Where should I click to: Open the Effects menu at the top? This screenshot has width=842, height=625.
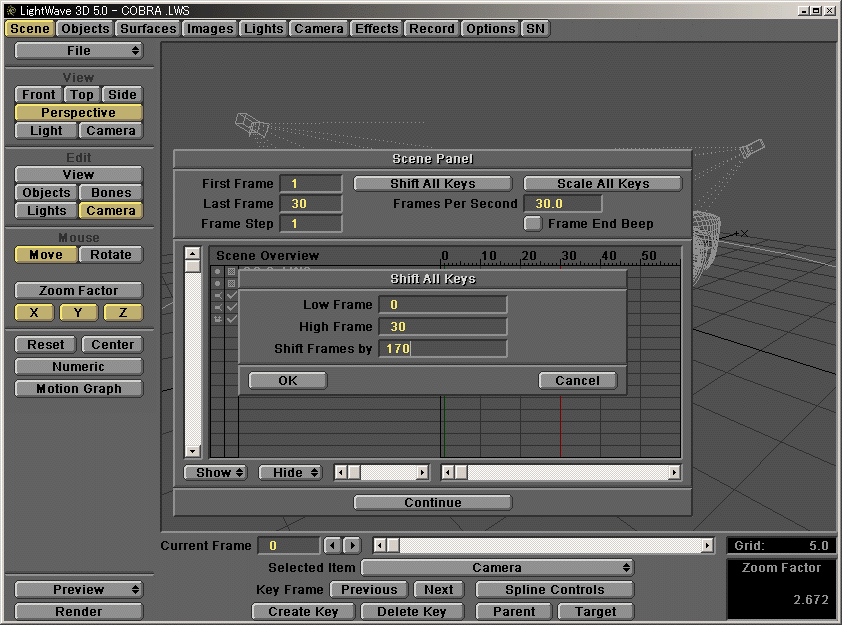click(x=376, y=28)
